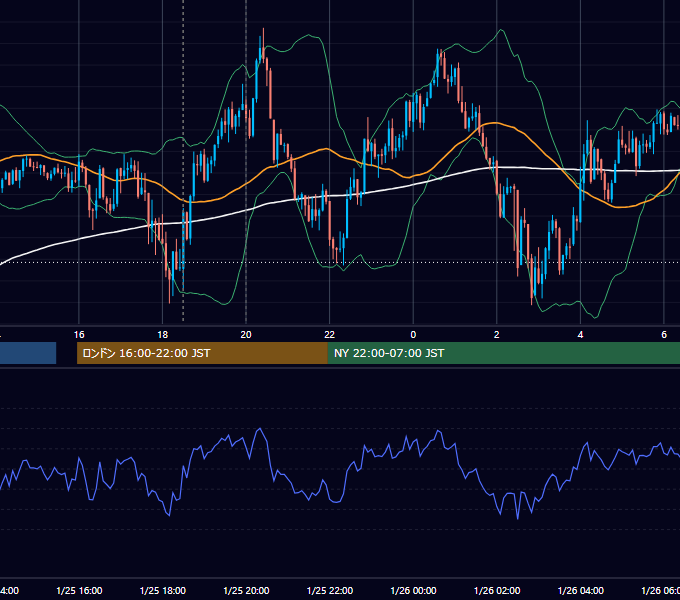
Task: Click the 1/26 04:00 time label
Action: click(581, 590)
